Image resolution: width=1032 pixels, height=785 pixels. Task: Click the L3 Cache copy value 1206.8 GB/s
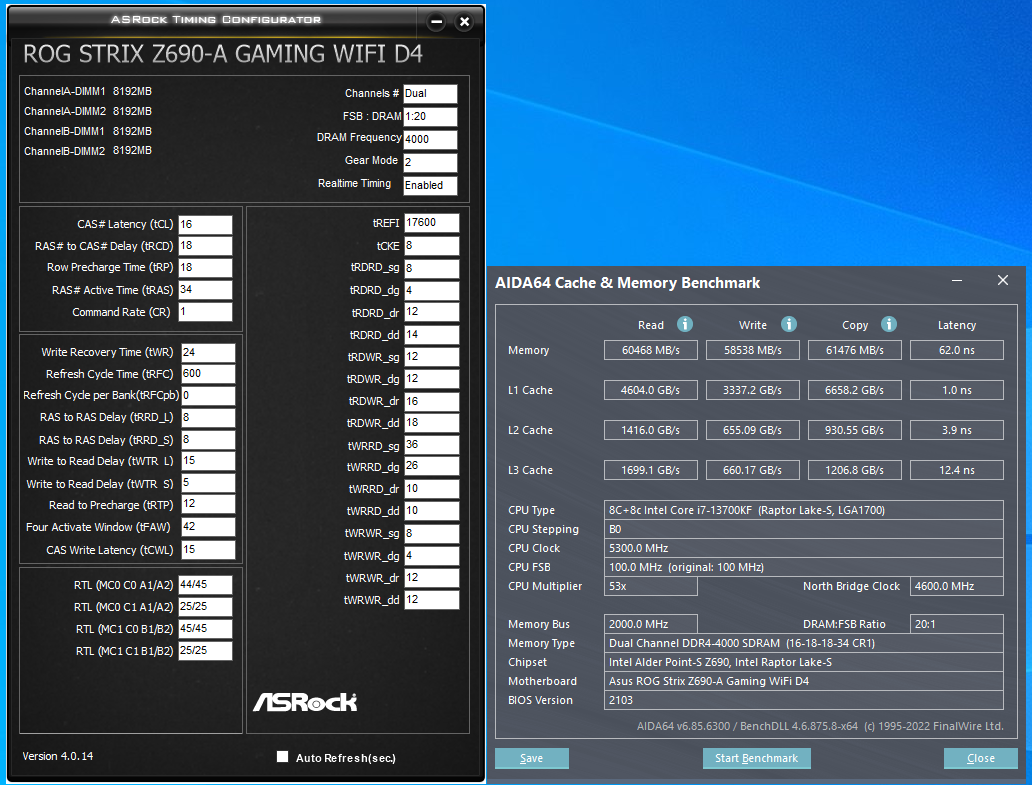tap(855, 470)
